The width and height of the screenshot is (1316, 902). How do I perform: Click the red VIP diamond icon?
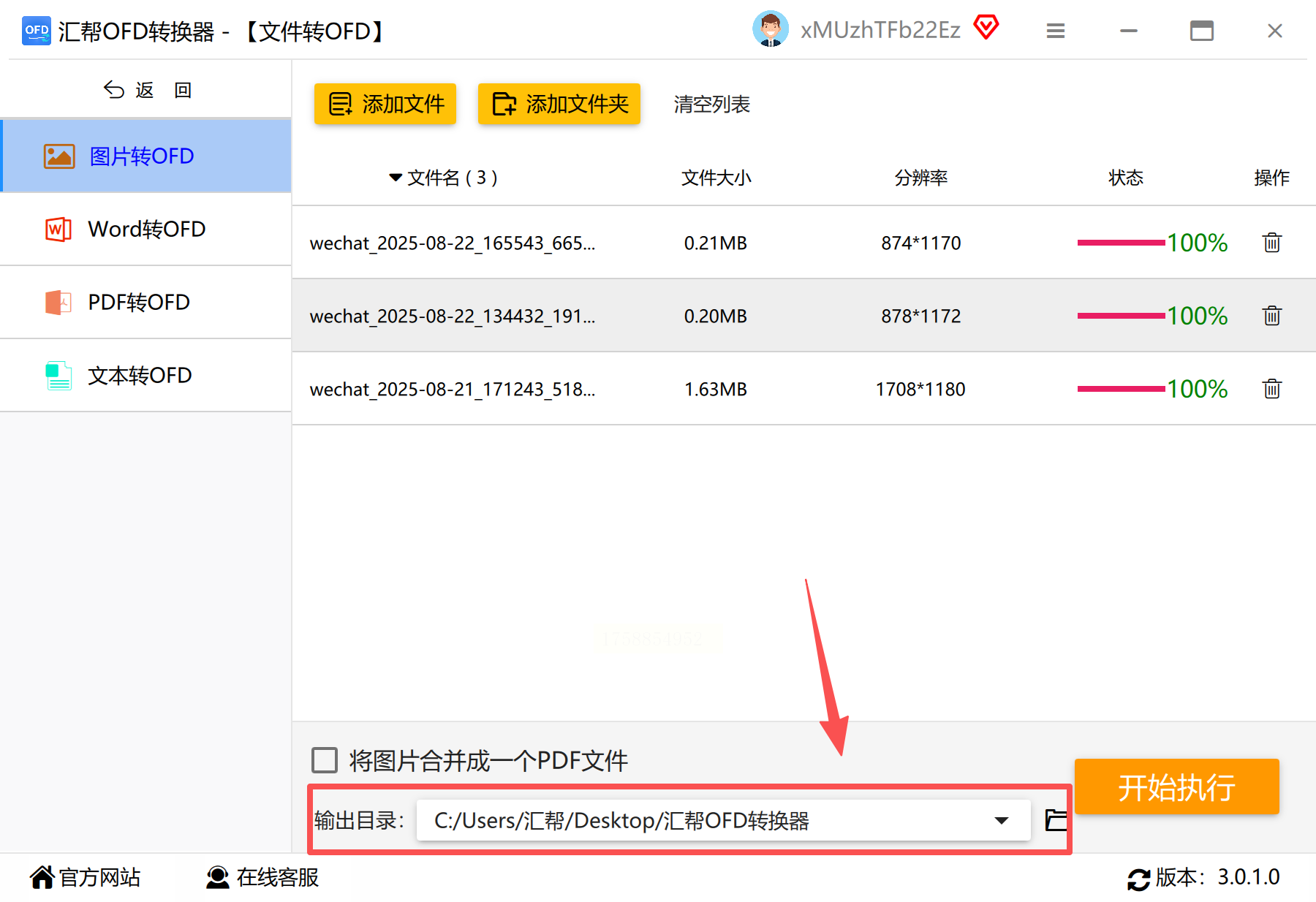pos(986,28)
